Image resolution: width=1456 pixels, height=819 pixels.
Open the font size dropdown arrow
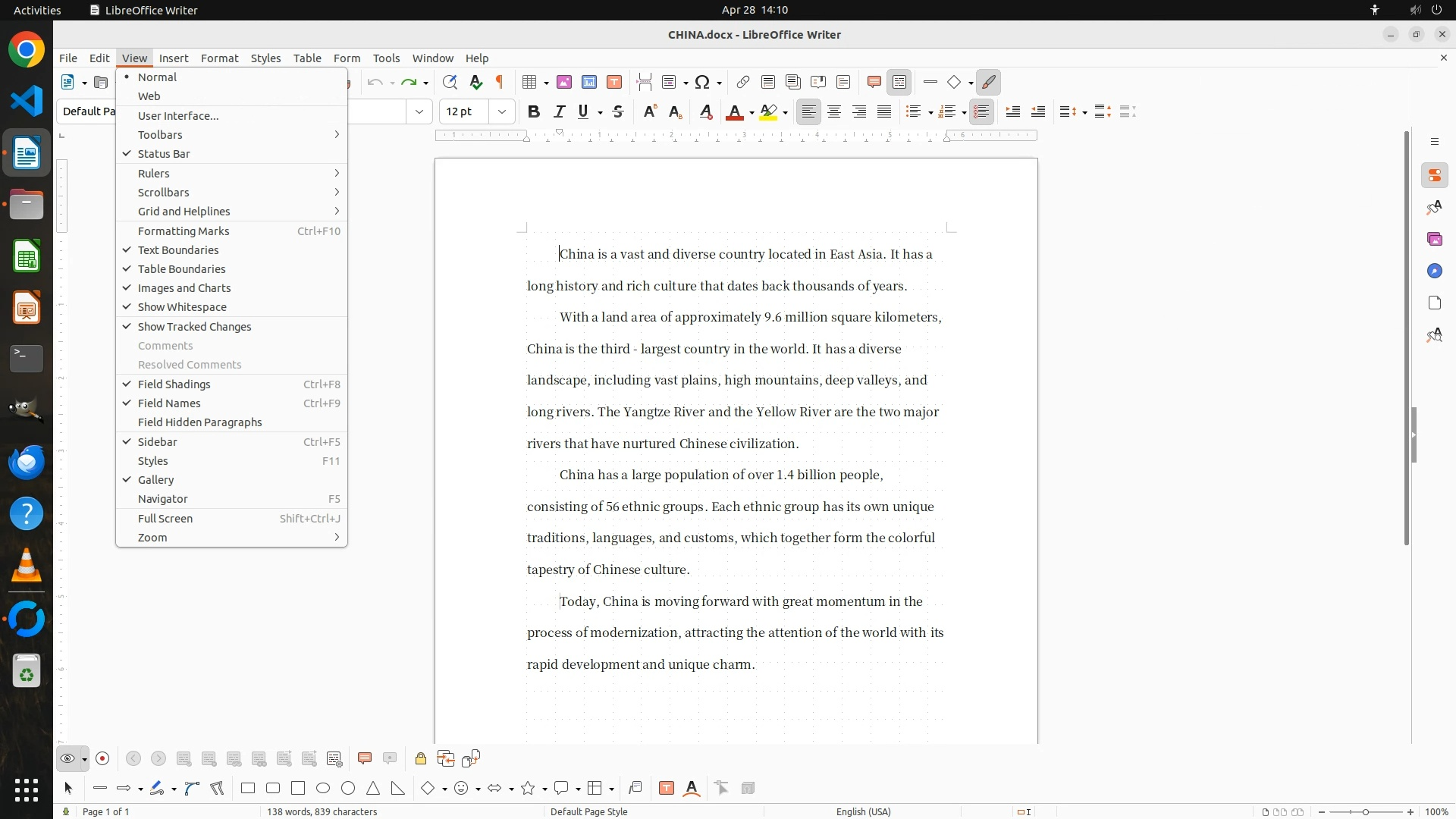click(x=502, y=111)
